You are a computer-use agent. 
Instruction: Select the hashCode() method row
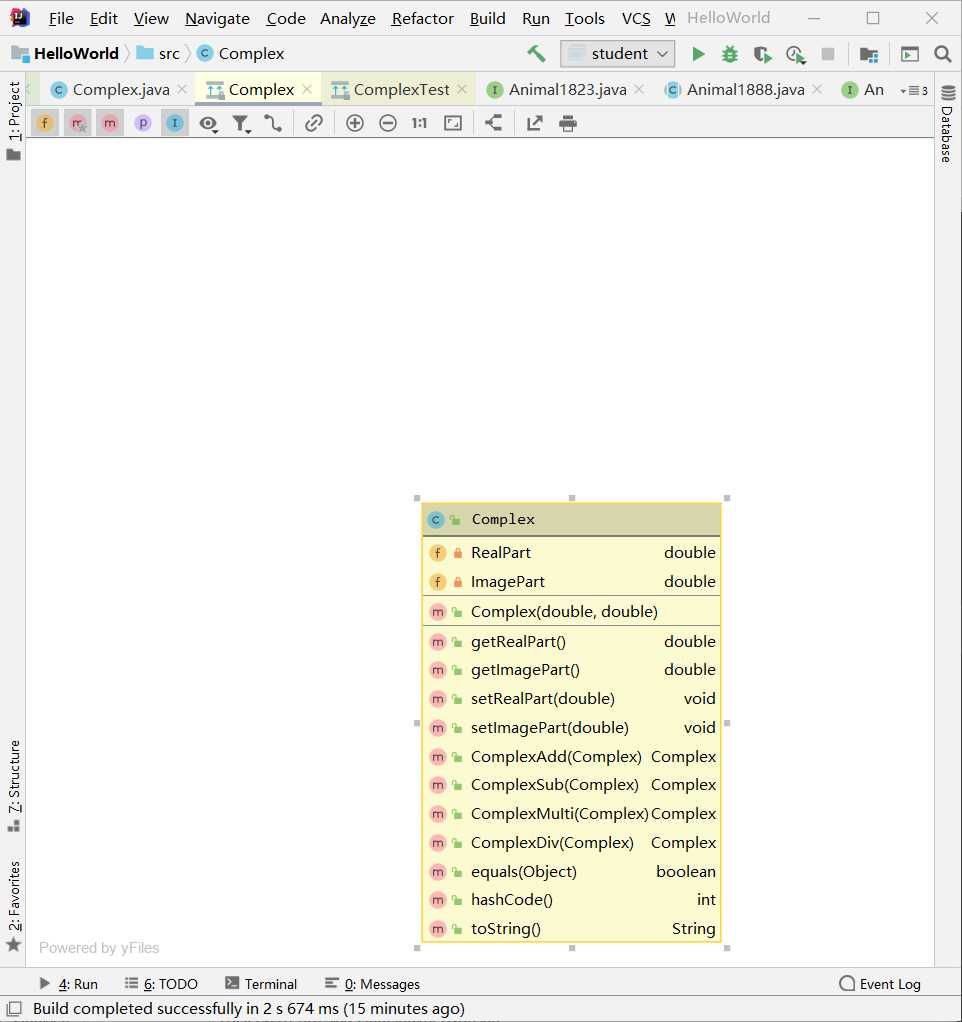(x=571, y=899)
